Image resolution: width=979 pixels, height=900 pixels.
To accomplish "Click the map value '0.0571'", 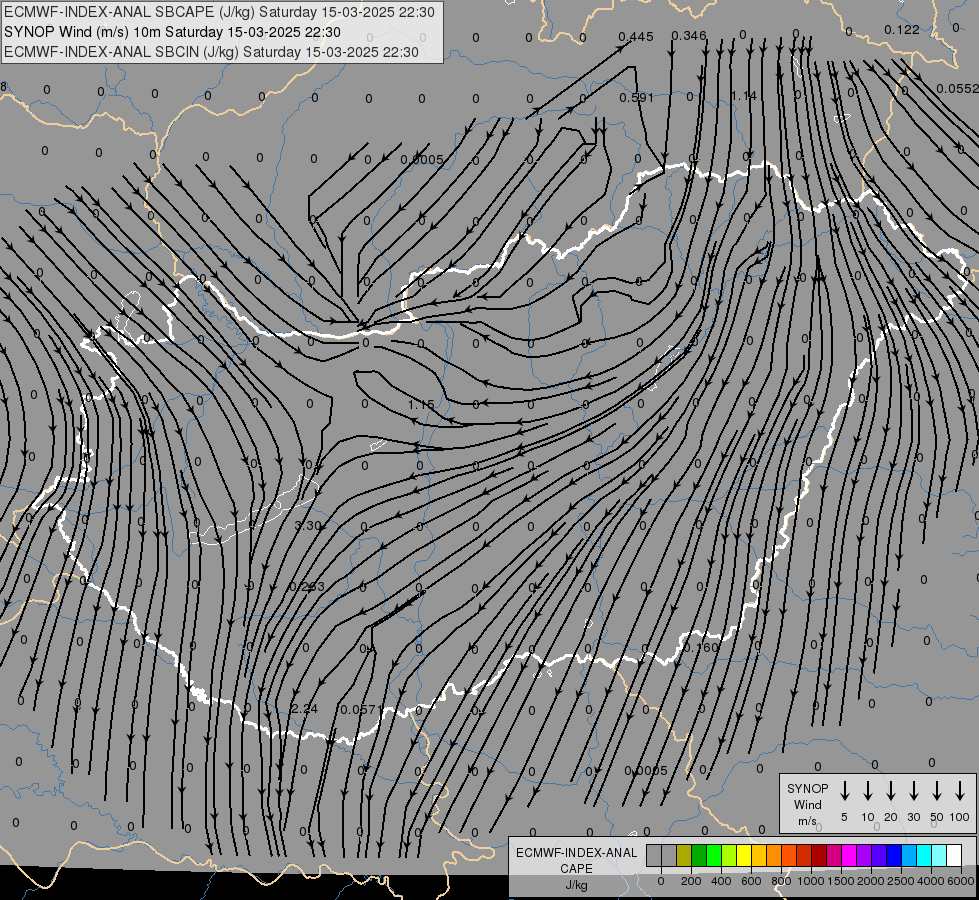I will (x=361, y=709).
